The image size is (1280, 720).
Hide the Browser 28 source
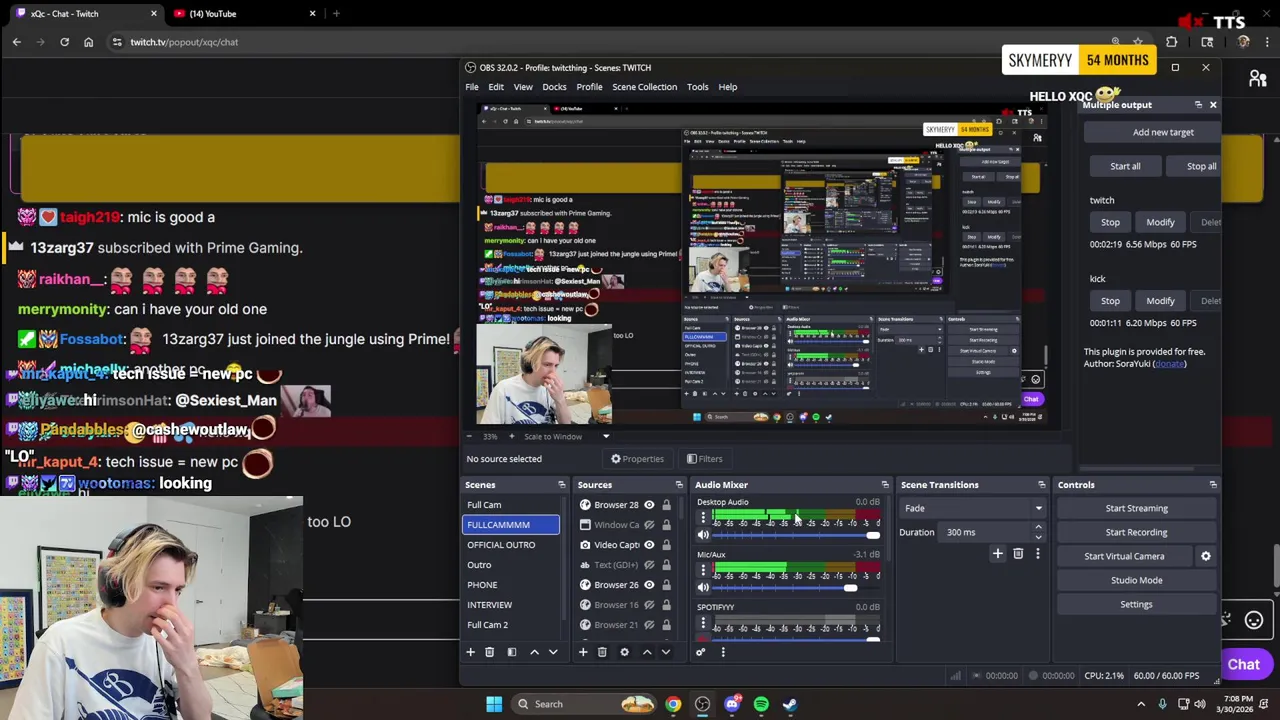pyautogui.click(x=649, y=505)
